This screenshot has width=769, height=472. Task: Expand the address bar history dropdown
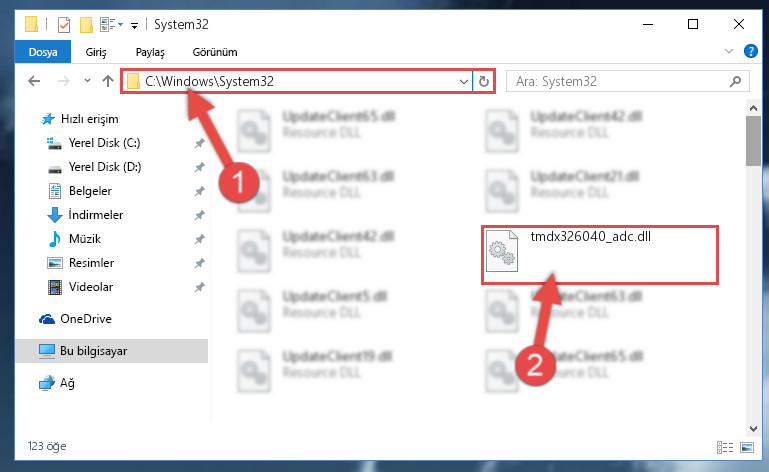463,81
